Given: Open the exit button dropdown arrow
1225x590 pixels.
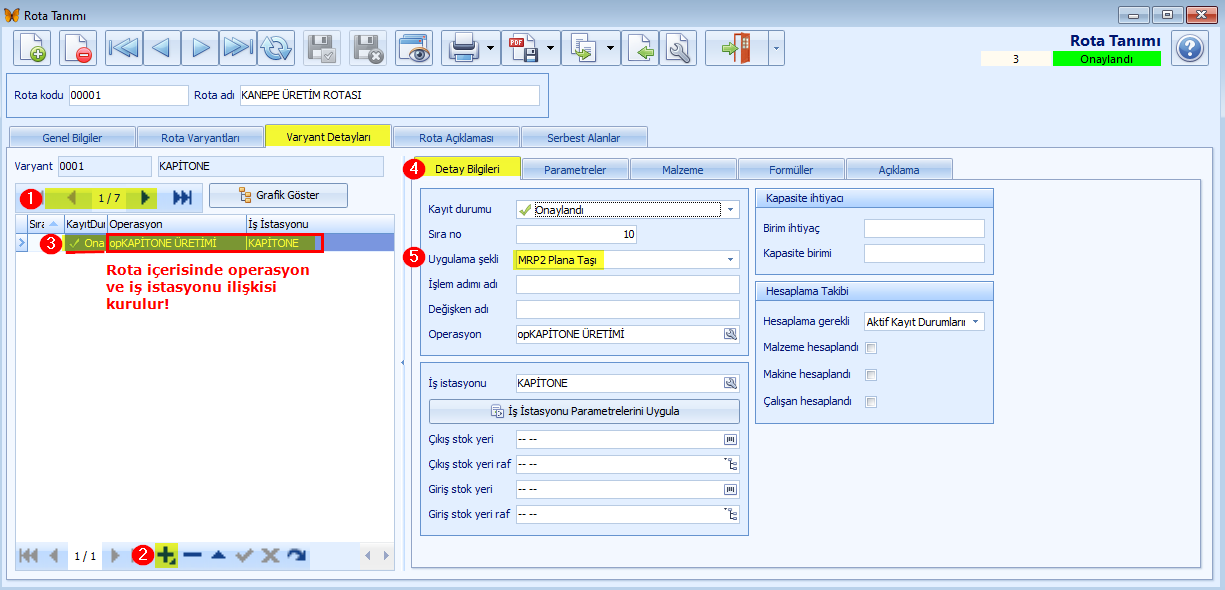Looking at the screenshot, I should (775, 48).
